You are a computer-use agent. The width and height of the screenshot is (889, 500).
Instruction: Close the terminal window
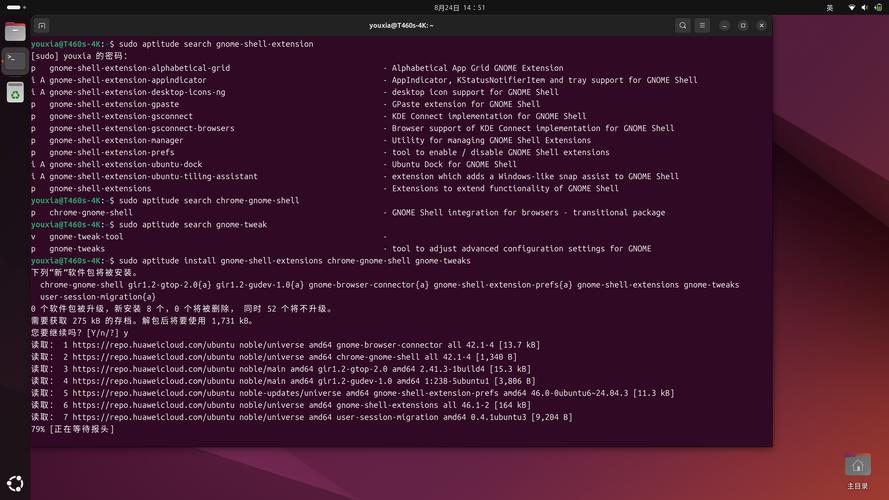click(x=761, y=26)
